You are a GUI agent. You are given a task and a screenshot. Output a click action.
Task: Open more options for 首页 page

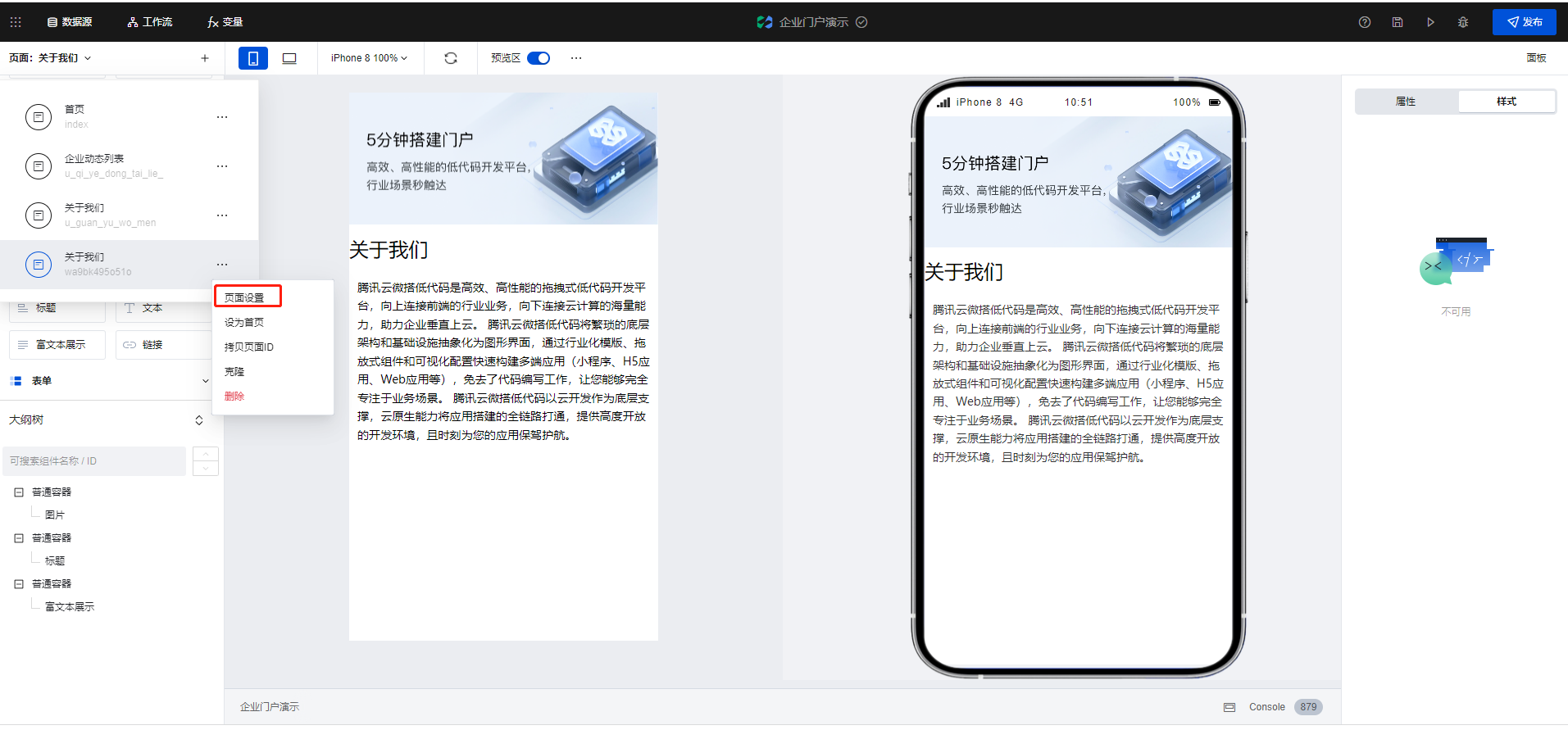click(x=222, y=117)
